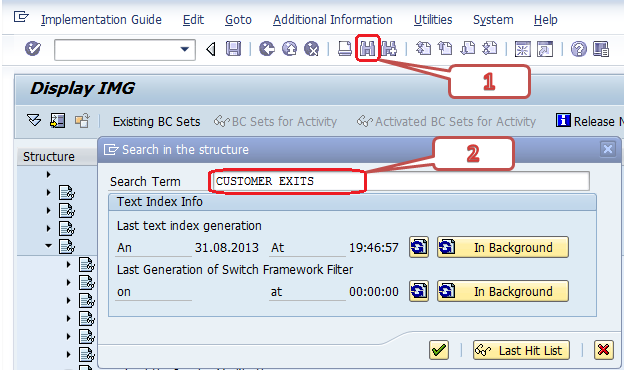
Task: Click the Find binoculars icon in toolbar
Action: click(x=367, y=49)
